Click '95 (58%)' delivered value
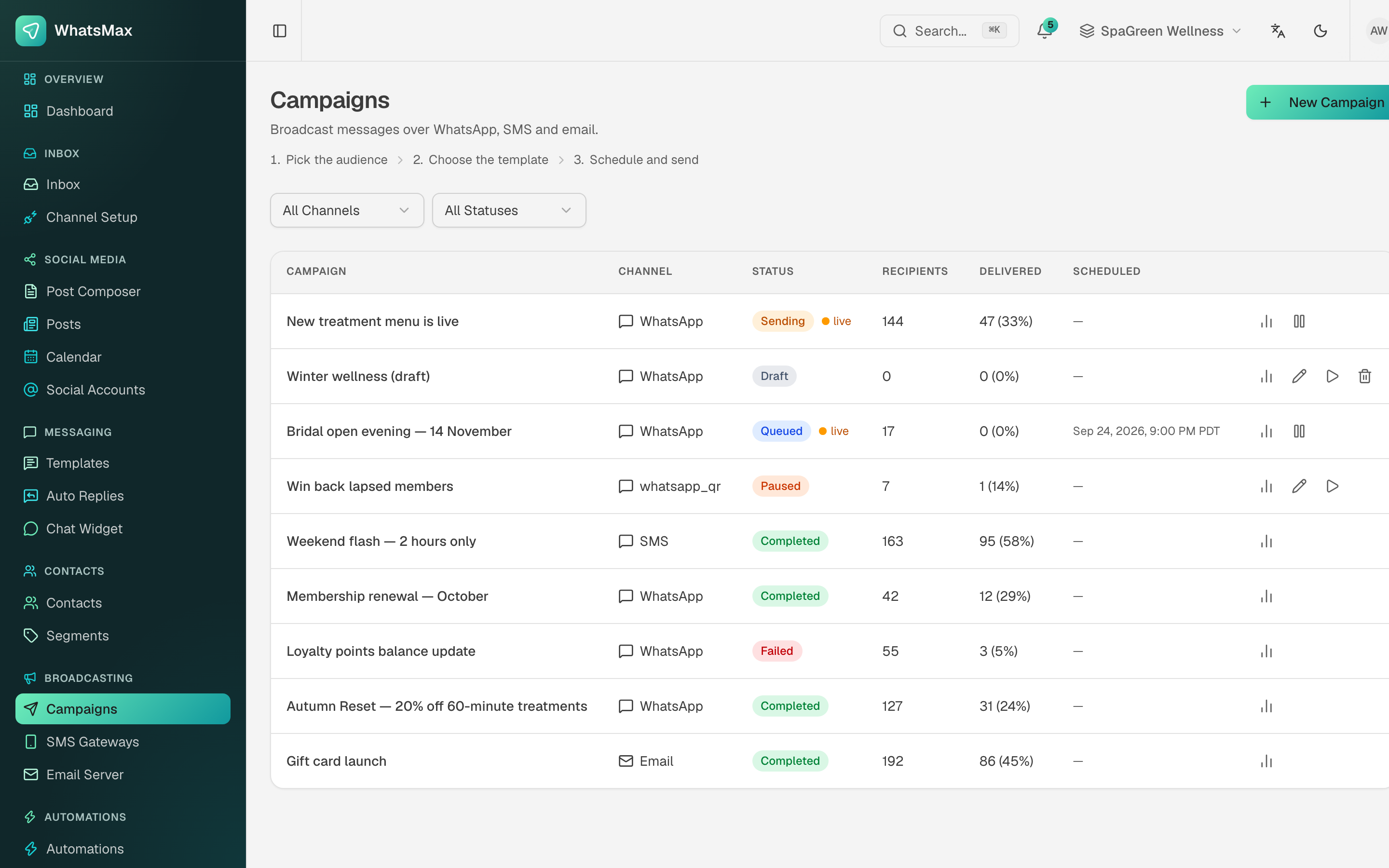The image size is (1389, 868). coord(1006,542)
